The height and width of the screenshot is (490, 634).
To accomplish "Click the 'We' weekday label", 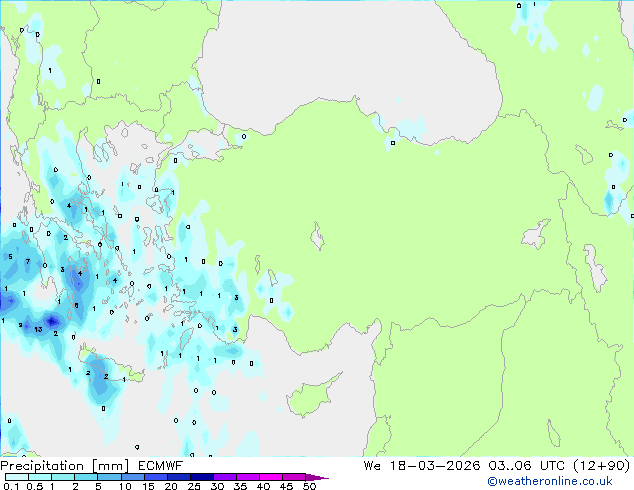I will (372, 465).
